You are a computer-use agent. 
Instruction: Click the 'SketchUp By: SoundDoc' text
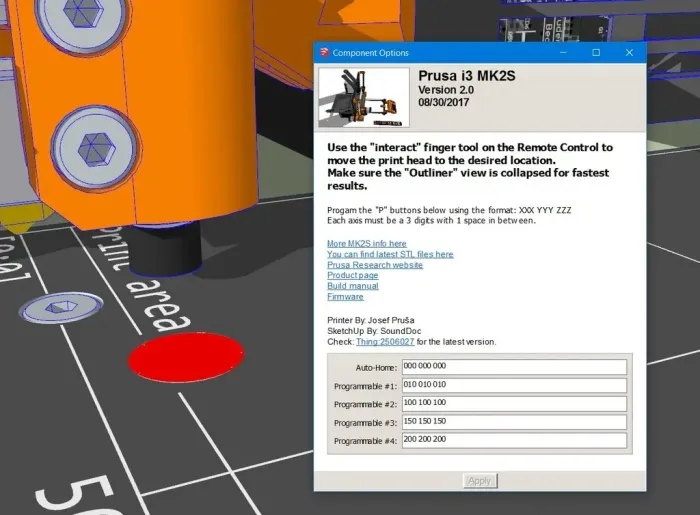(374, 331)
